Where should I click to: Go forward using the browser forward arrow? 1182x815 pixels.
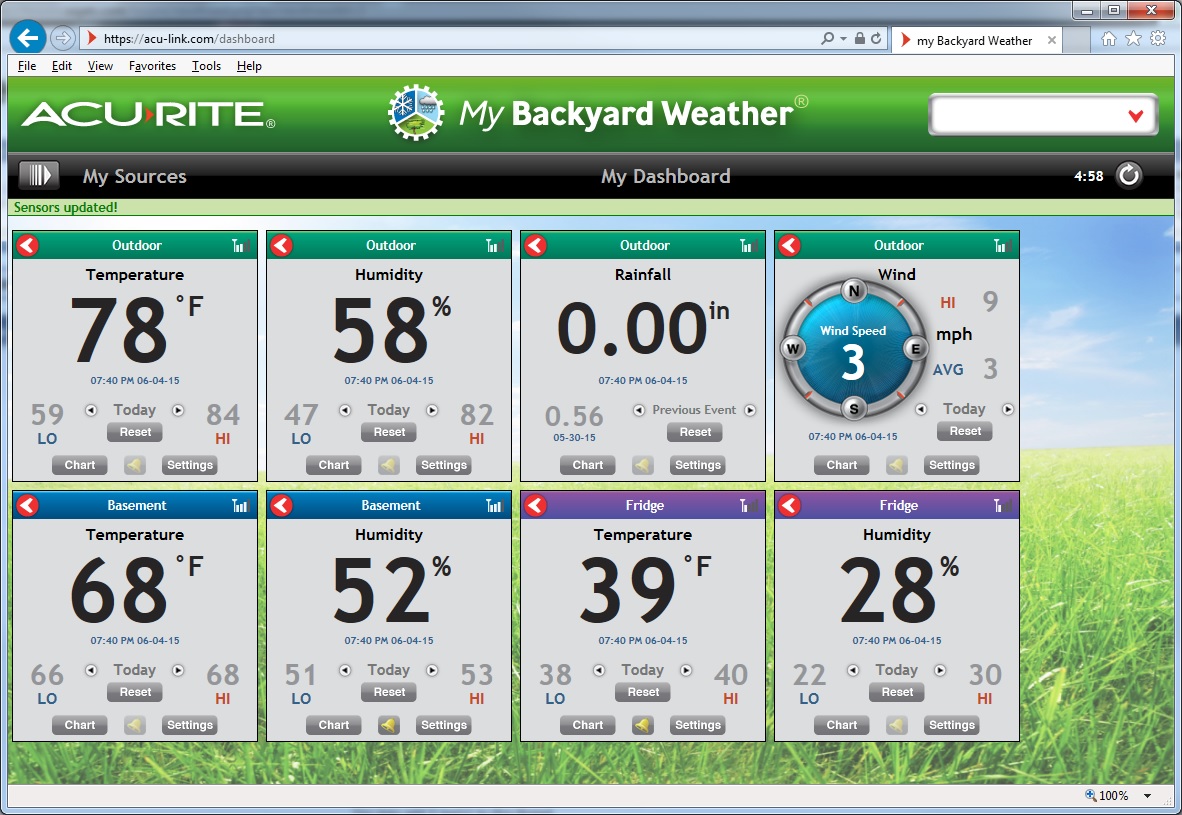point(63,38)
